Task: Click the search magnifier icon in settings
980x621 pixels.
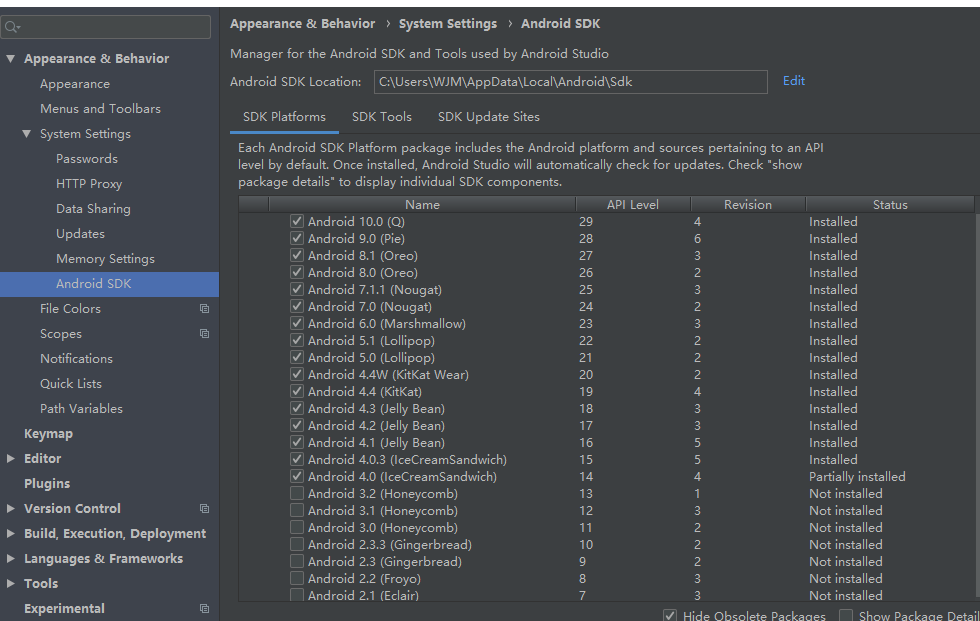Action: pos(11,27)
